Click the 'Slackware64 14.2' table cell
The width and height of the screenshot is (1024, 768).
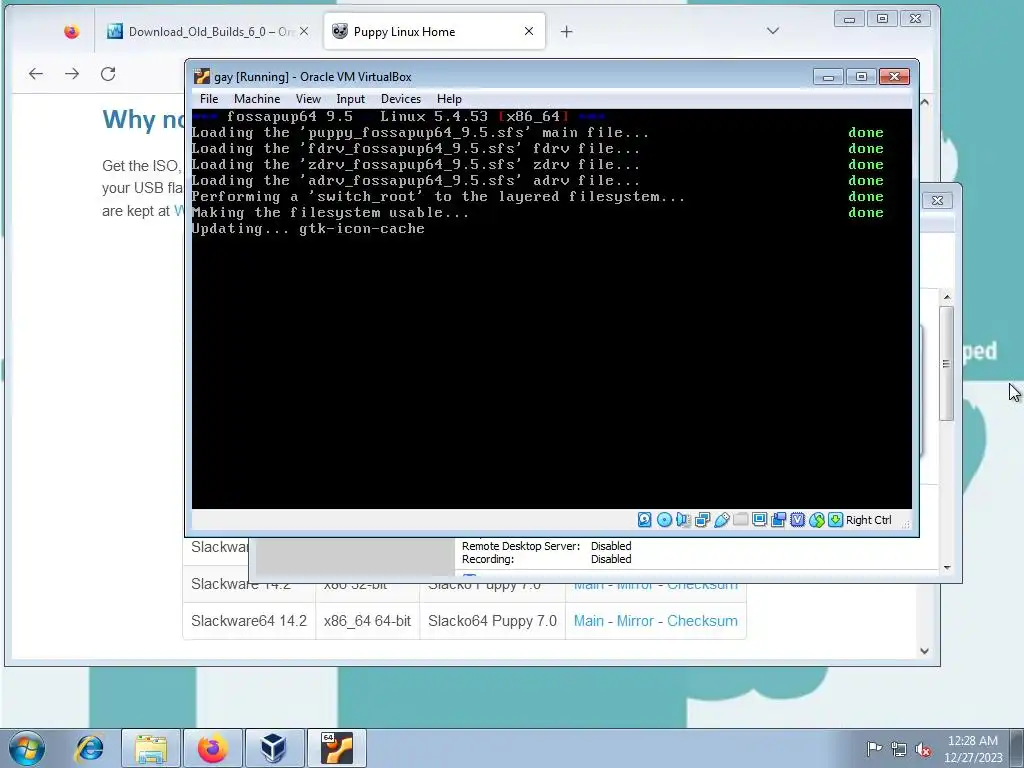click(249, 620)
